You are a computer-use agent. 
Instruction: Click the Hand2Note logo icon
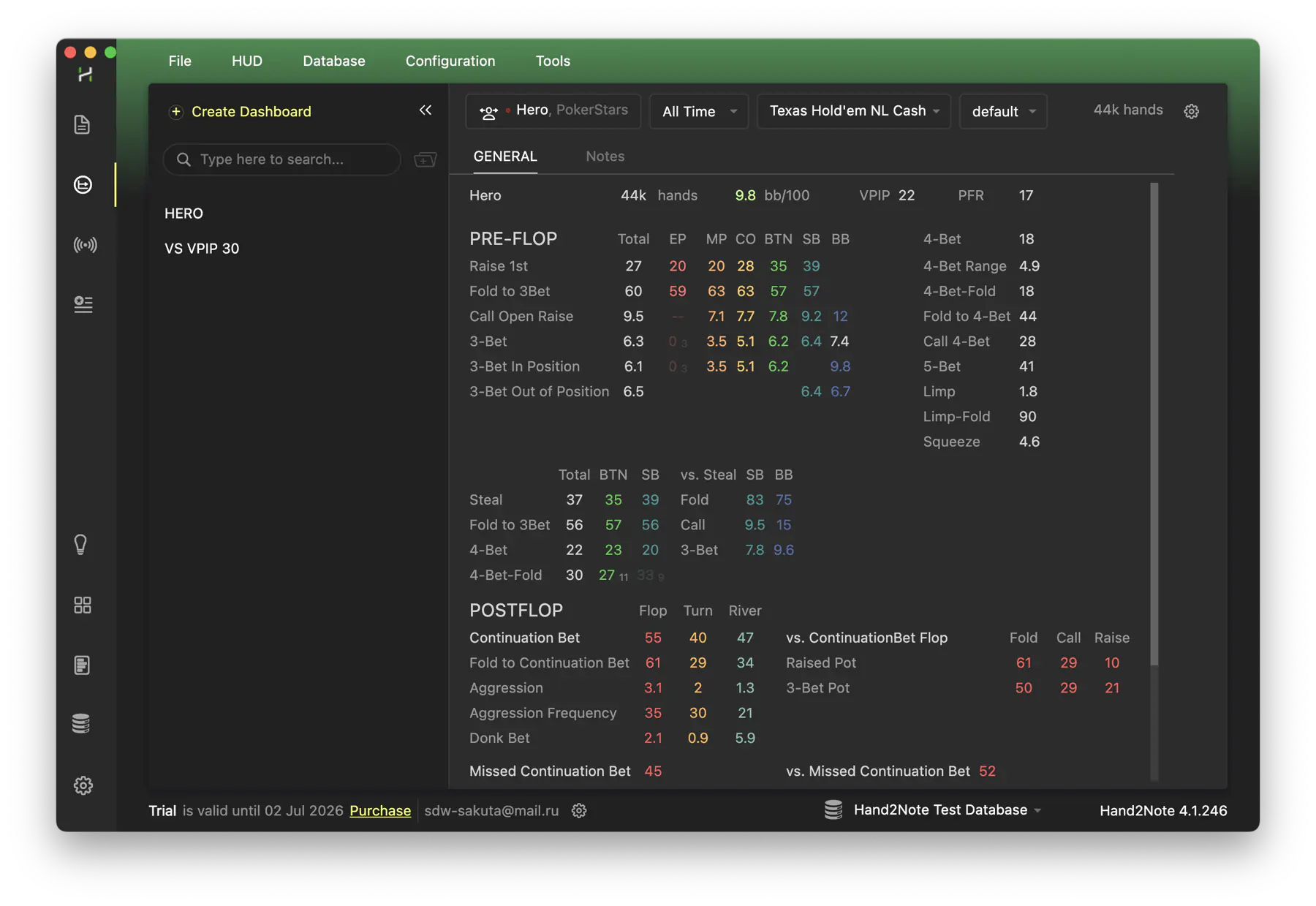[x=86, y=74]
